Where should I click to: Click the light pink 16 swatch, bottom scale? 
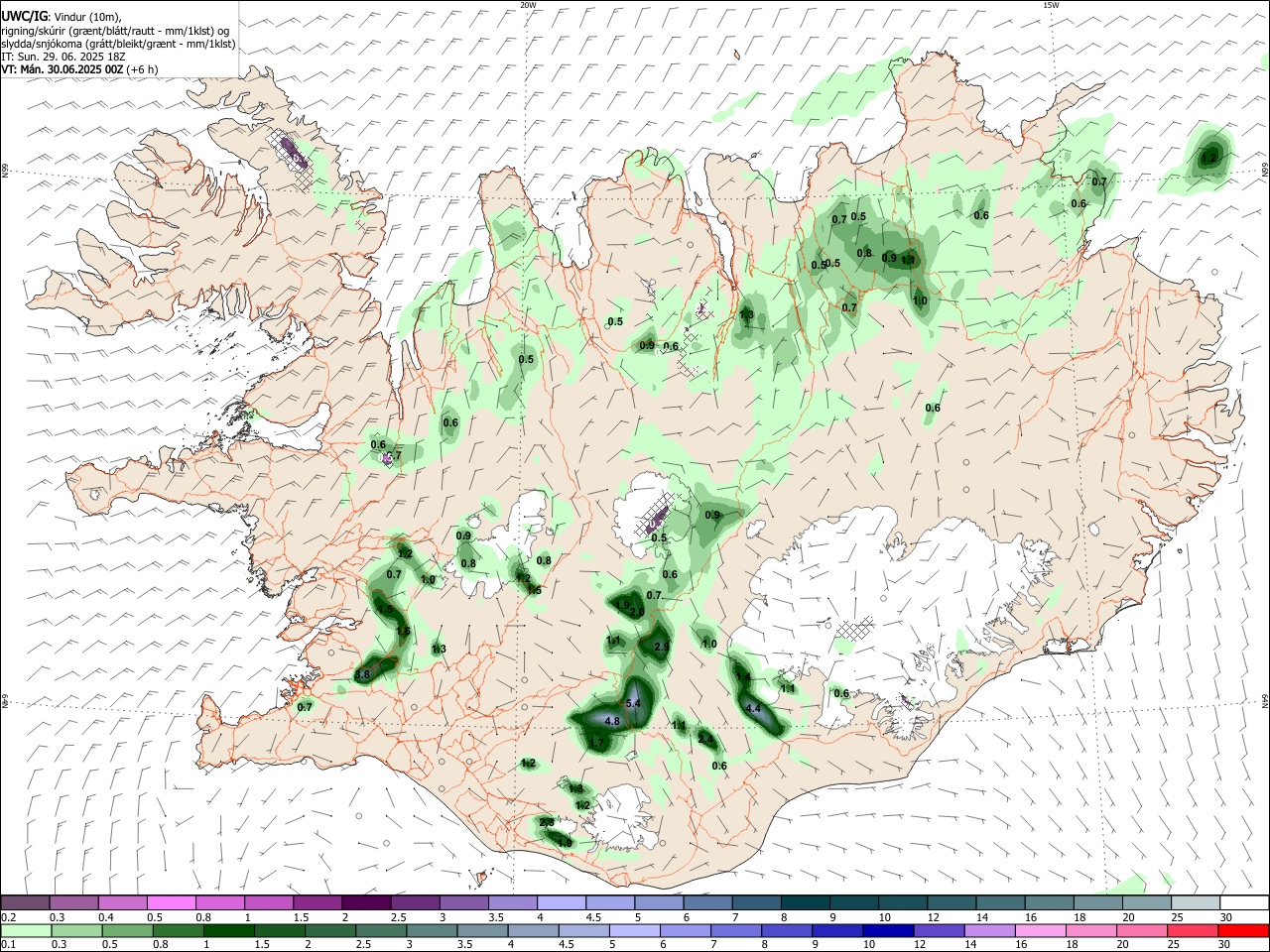[1040, 930]
